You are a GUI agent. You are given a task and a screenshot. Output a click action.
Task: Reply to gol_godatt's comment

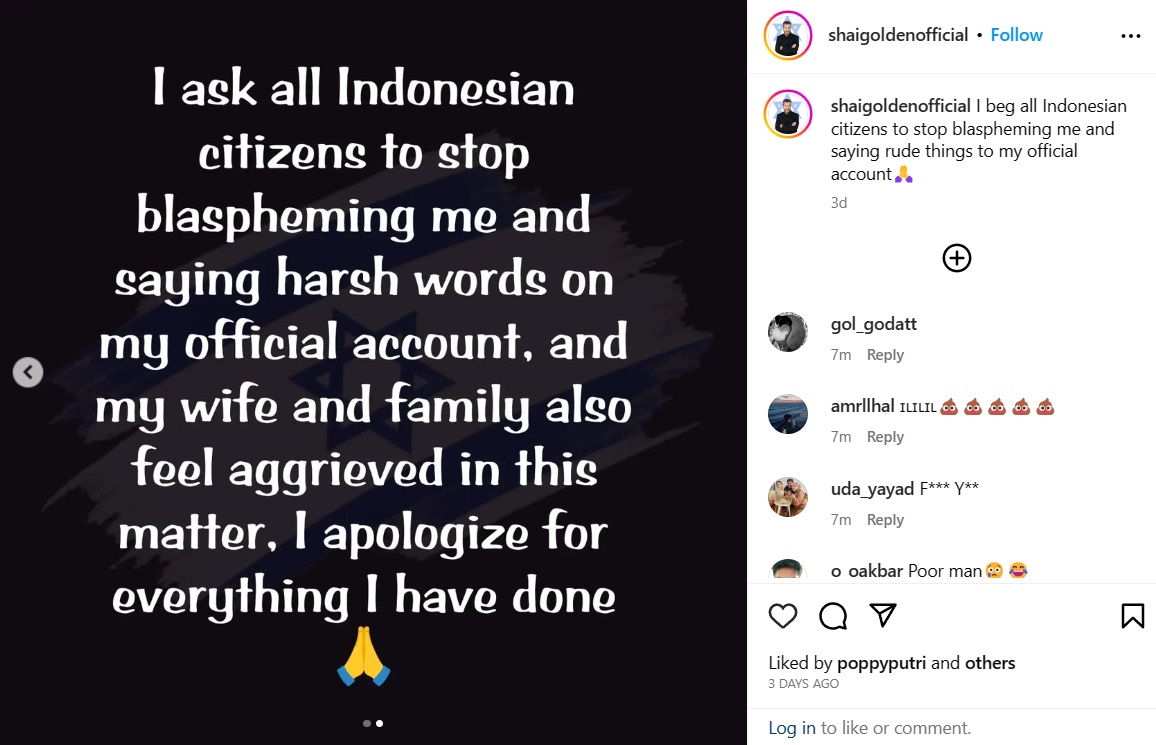click(x=885, y=354)
